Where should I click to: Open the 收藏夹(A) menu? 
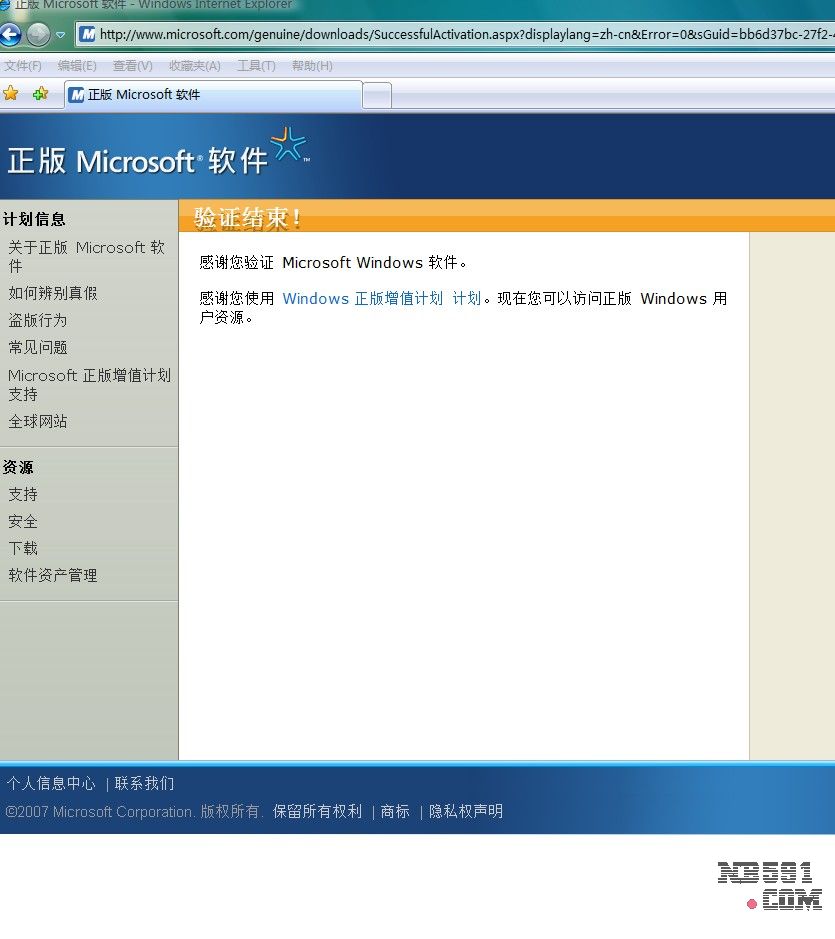click(x=194, y=66)
